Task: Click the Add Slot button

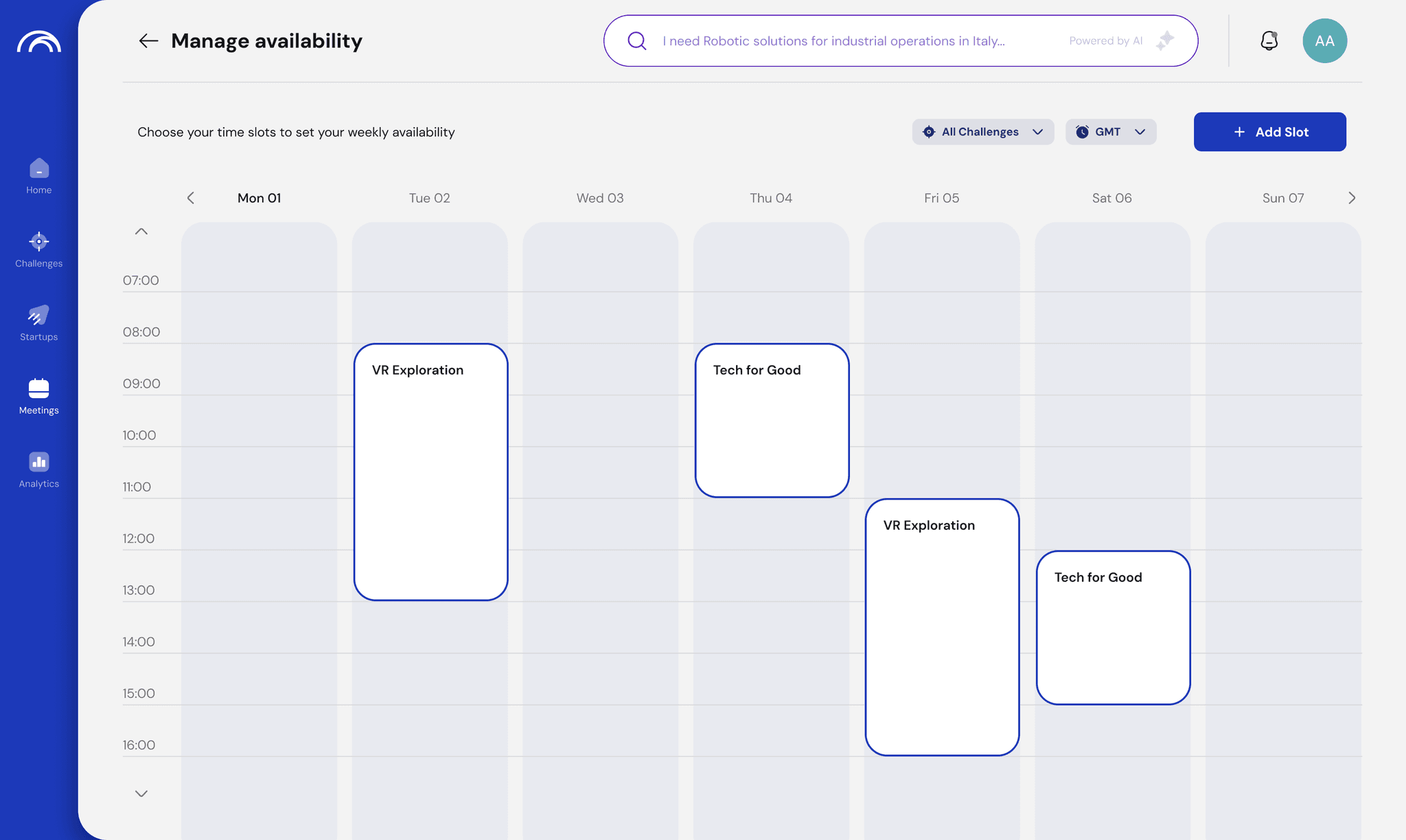Action: click(x=1269, y=132)
